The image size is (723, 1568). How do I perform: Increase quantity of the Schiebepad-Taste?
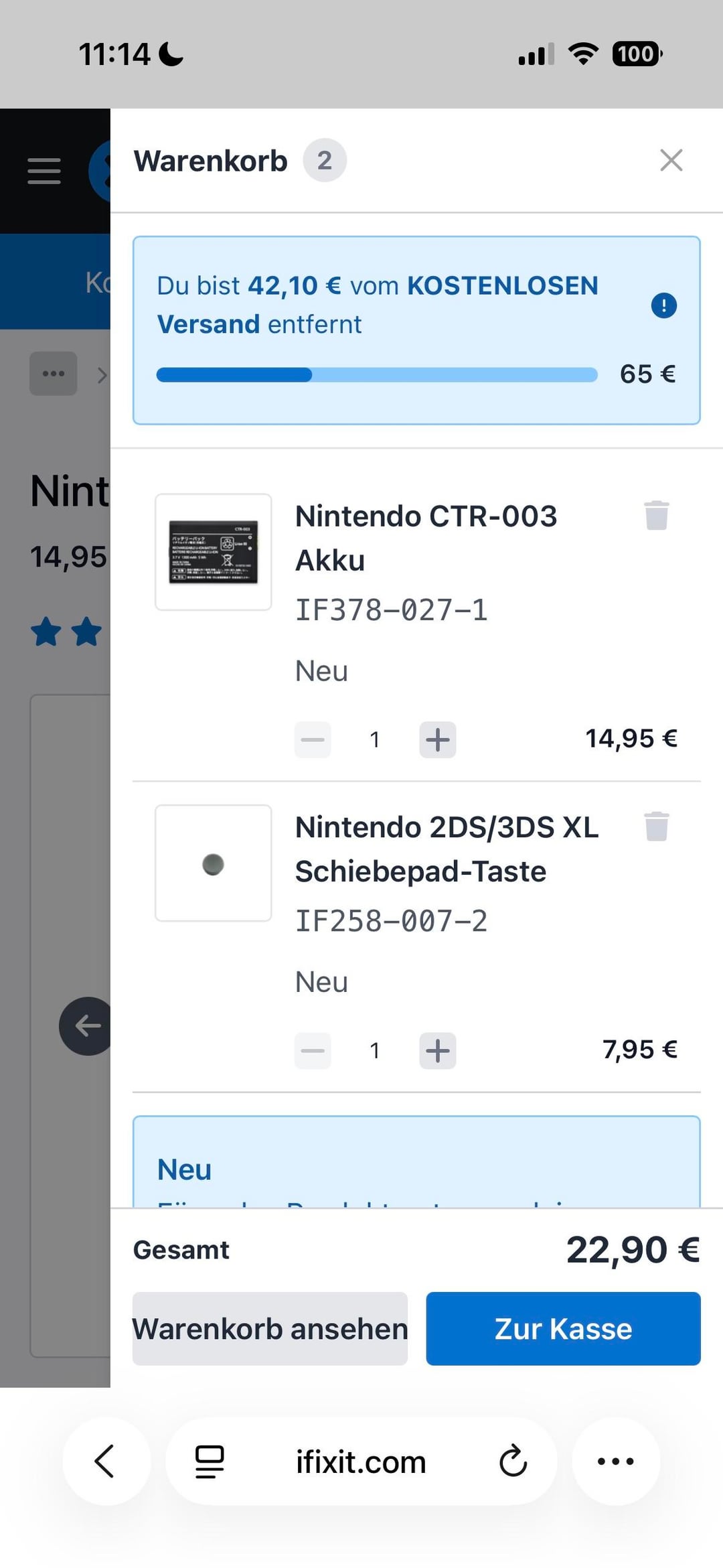pos(438,1050)
